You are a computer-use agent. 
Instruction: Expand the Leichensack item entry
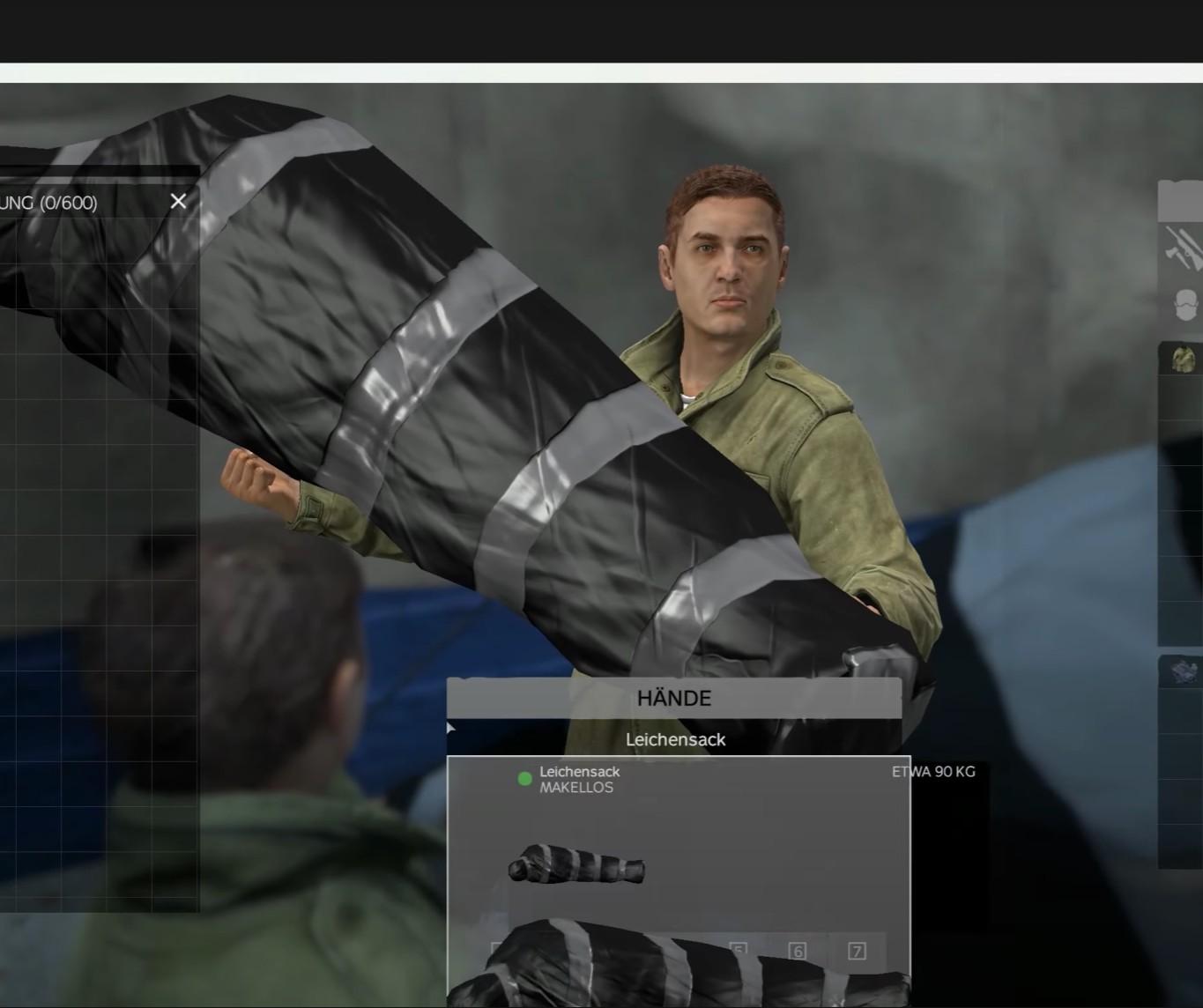(674, 779)
